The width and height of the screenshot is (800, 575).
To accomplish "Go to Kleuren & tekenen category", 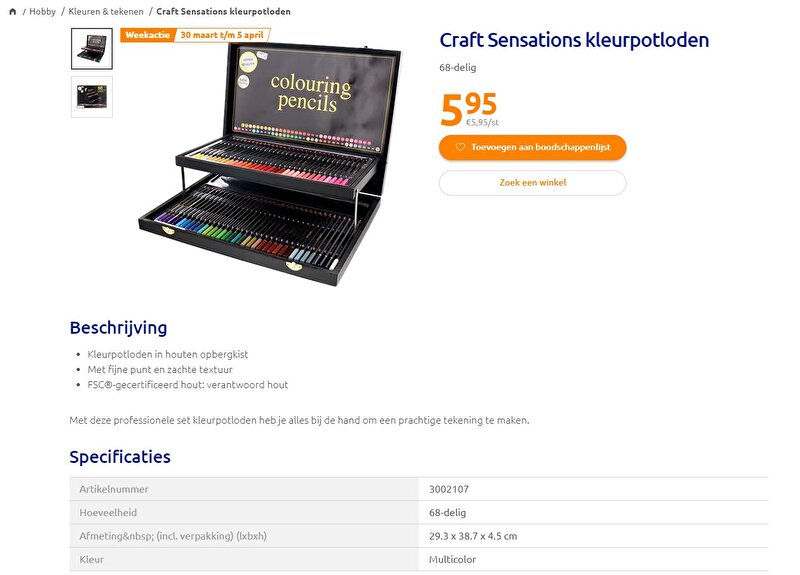I will click(x=106, y=11).
